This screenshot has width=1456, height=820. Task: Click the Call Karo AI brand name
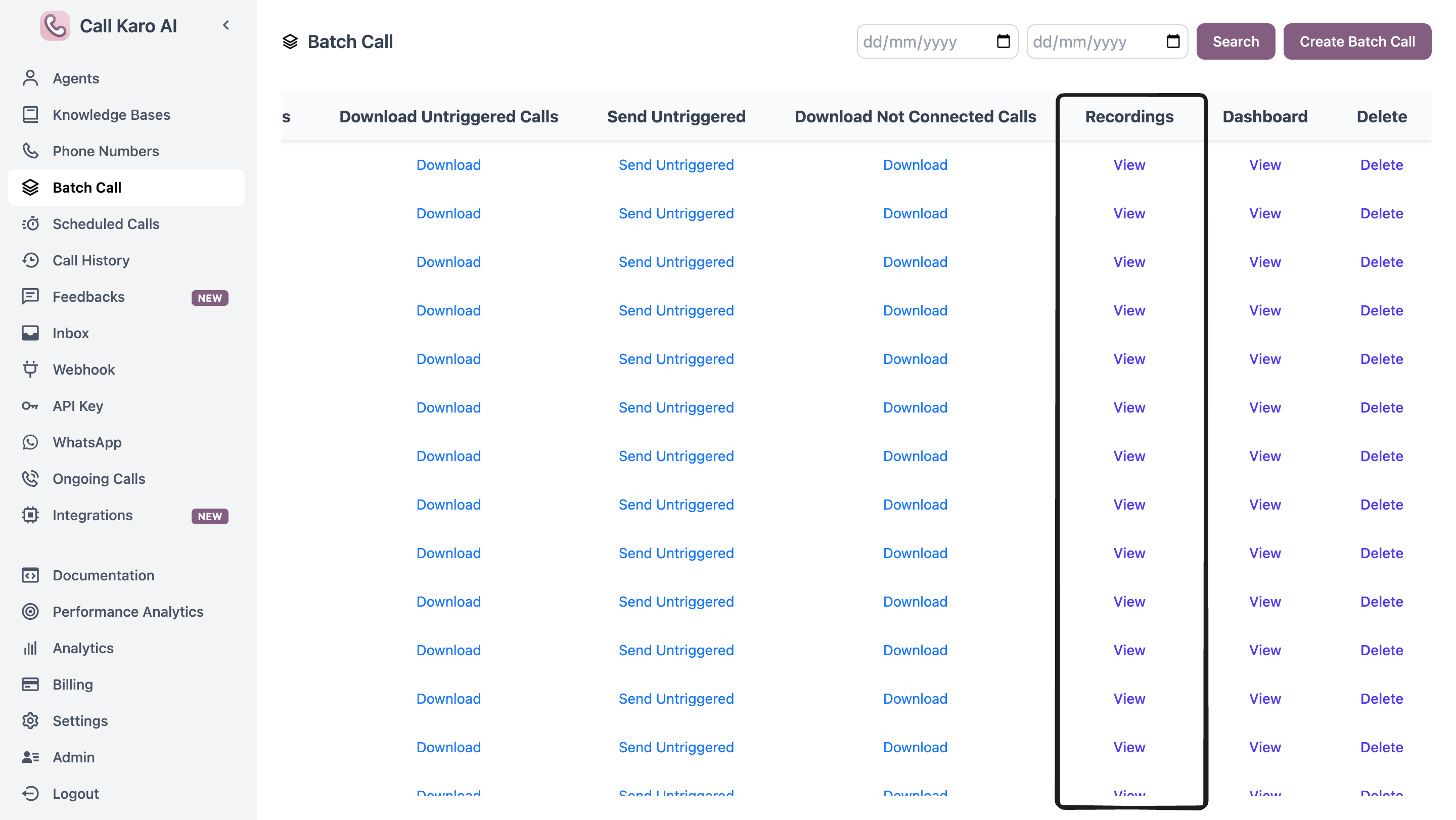point(128,26)
